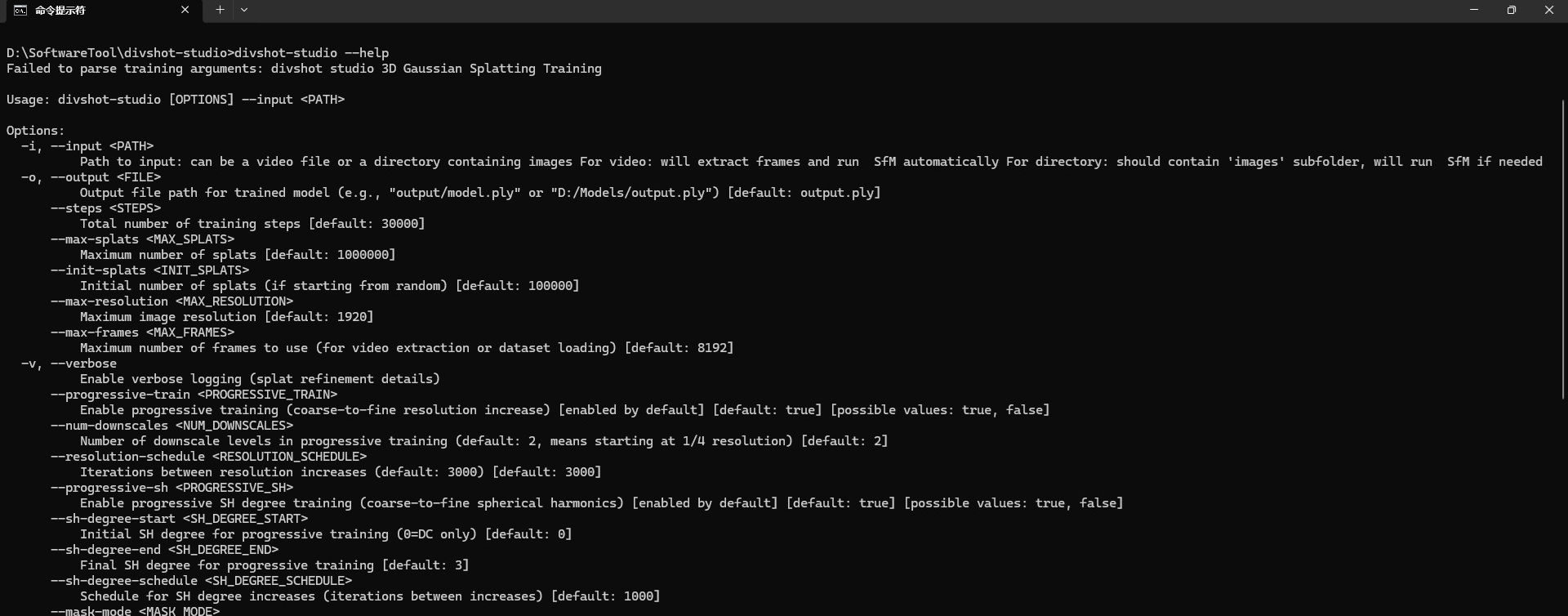Image resolution: width=1568 pixels, height=616 pixels.
Task: Click the typed command divshot-studio --help
Action: (x=312, y=52)
